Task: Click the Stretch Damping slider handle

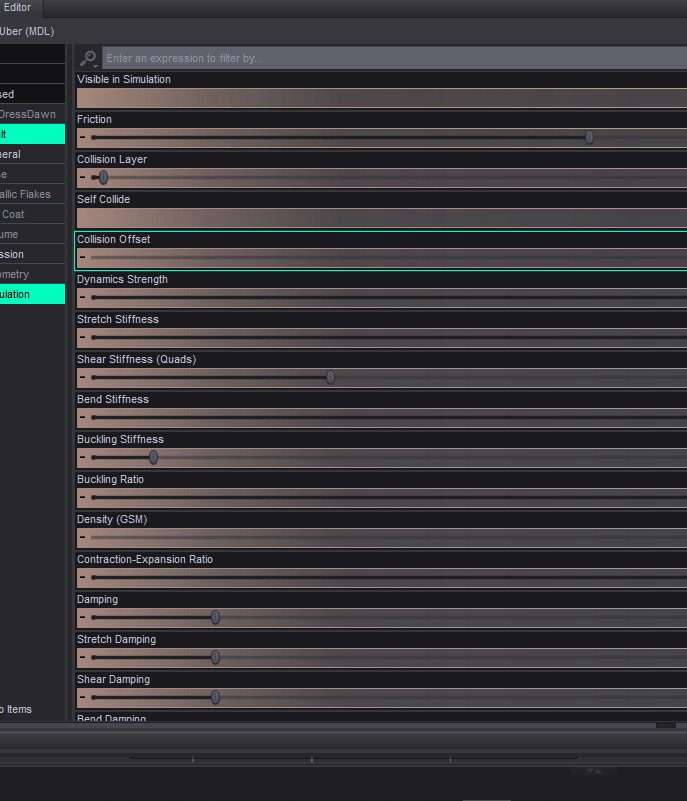Action: 216,657
